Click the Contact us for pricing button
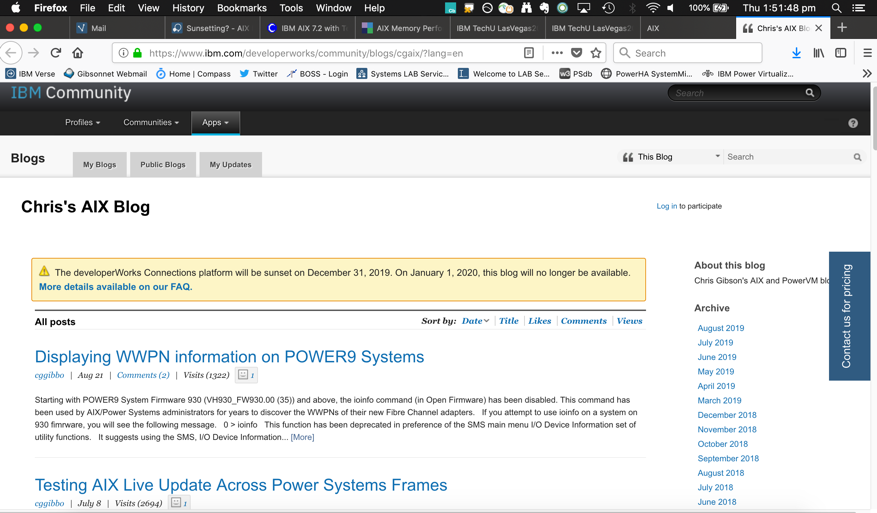 (848, 316)
